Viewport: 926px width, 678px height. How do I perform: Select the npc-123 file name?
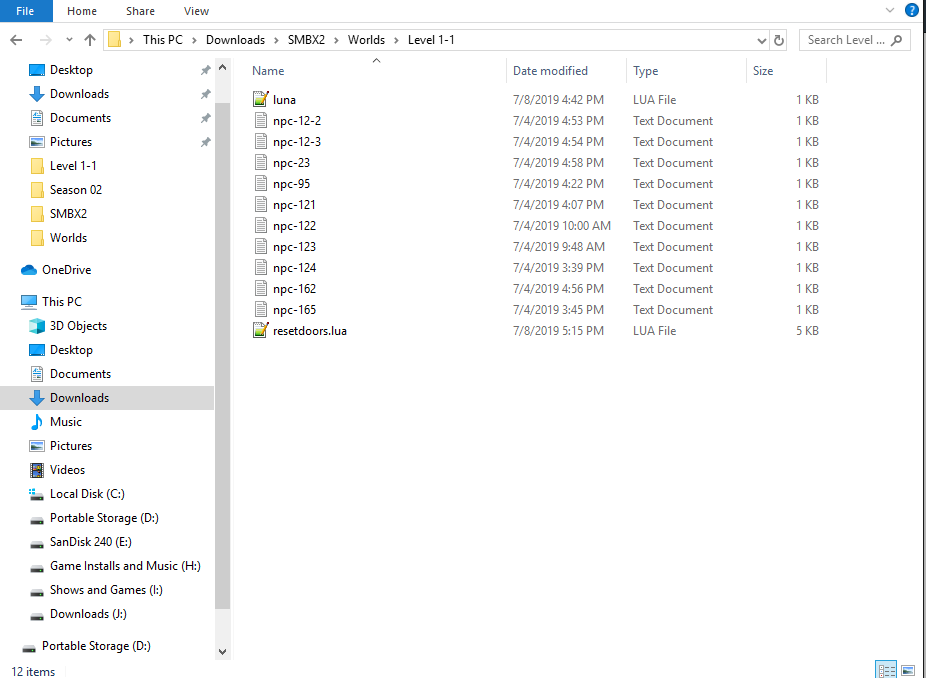click(x=294, y=247)
